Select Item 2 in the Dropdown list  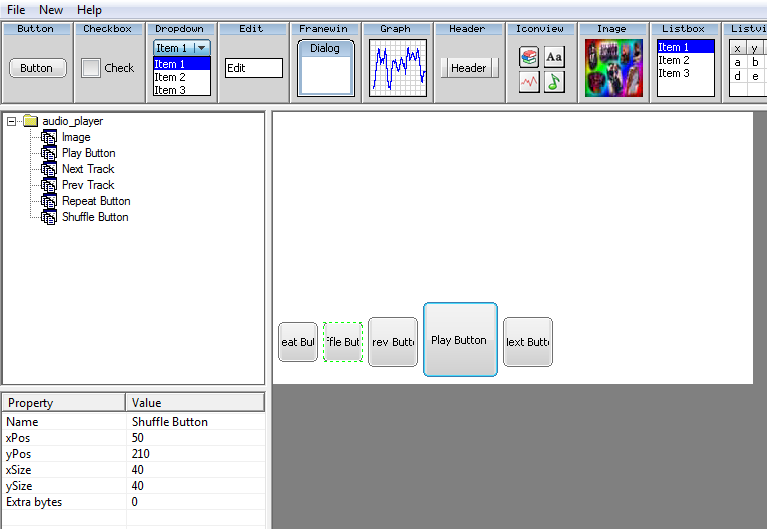coord(170,77)
